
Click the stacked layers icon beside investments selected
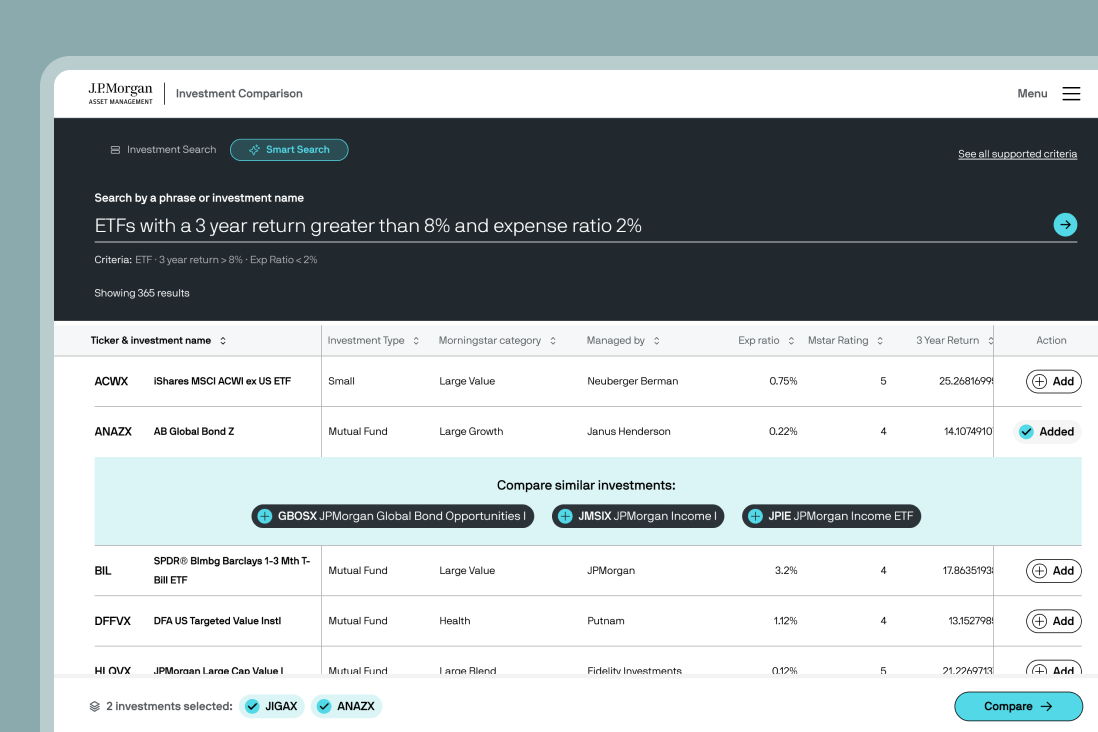[x=95, y=706]
